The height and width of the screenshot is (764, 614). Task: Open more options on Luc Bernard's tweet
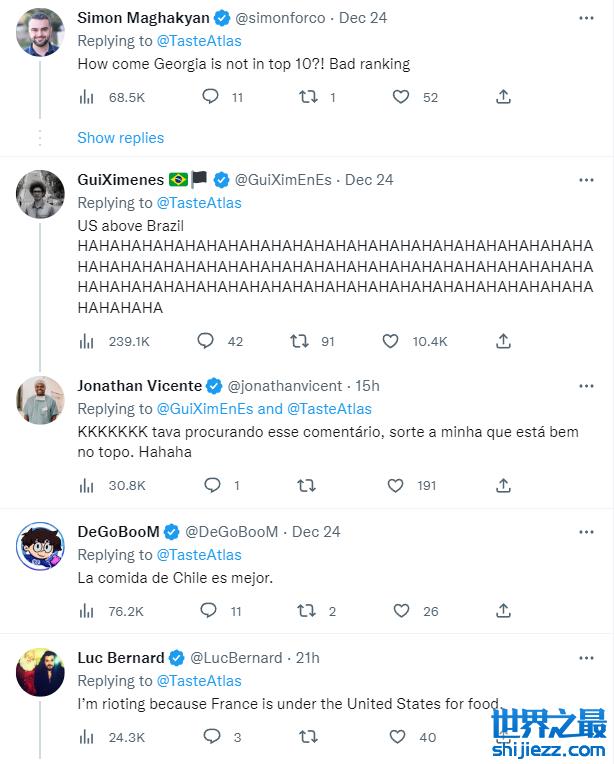click(x=586, y=658)
